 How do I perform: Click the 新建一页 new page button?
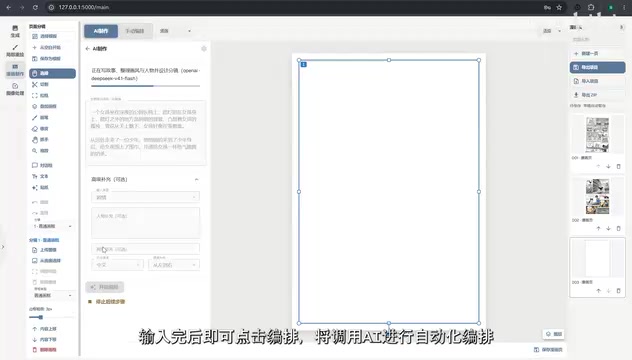[x=597, y=54]
